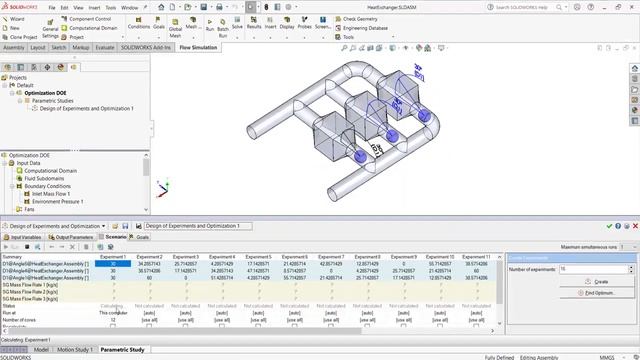Confirm parametric study with green checkmark
This screenshot has height=360, width=640.
(609, 226)
